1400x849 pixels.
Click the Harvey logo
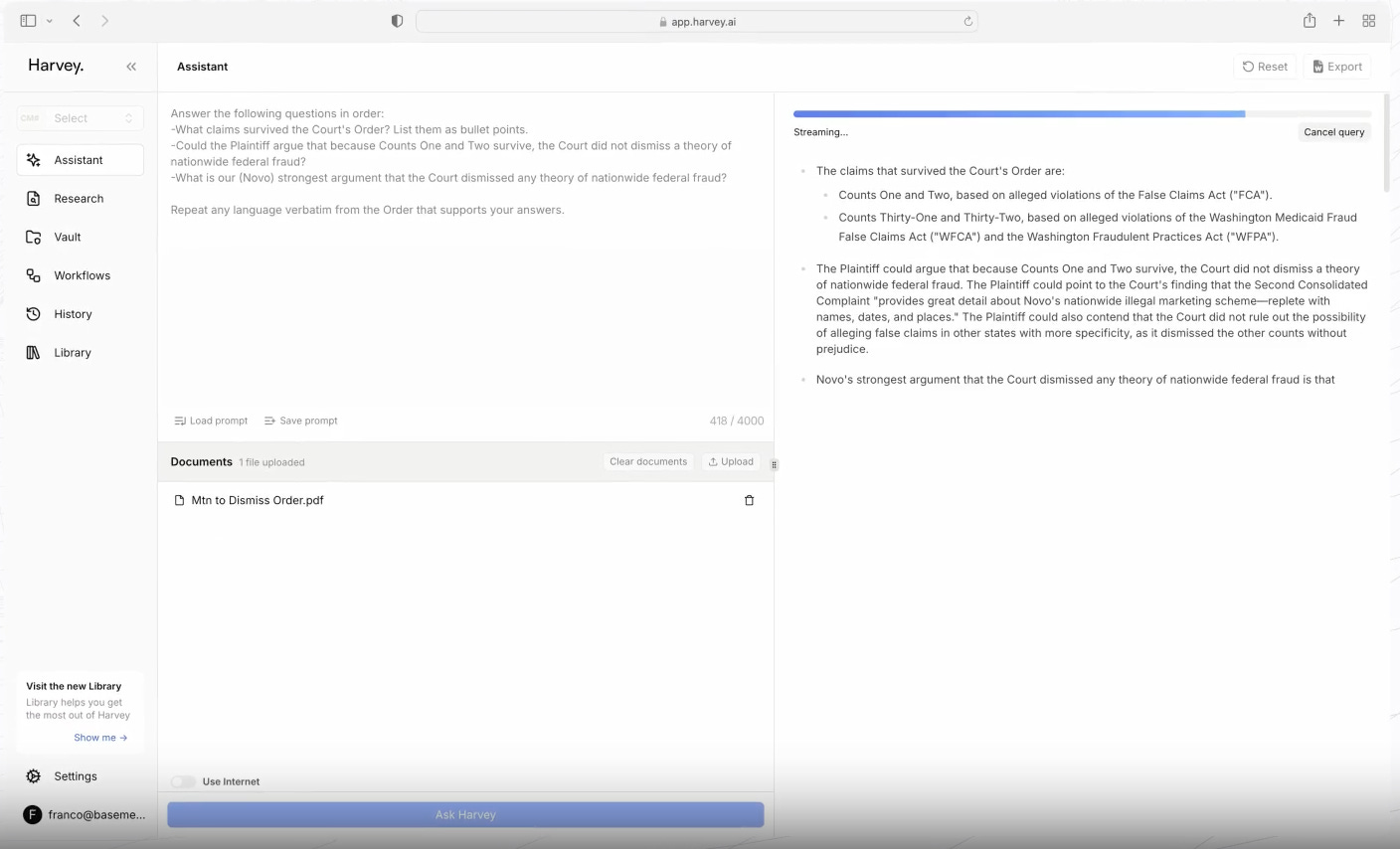click(x=56, y=66)
